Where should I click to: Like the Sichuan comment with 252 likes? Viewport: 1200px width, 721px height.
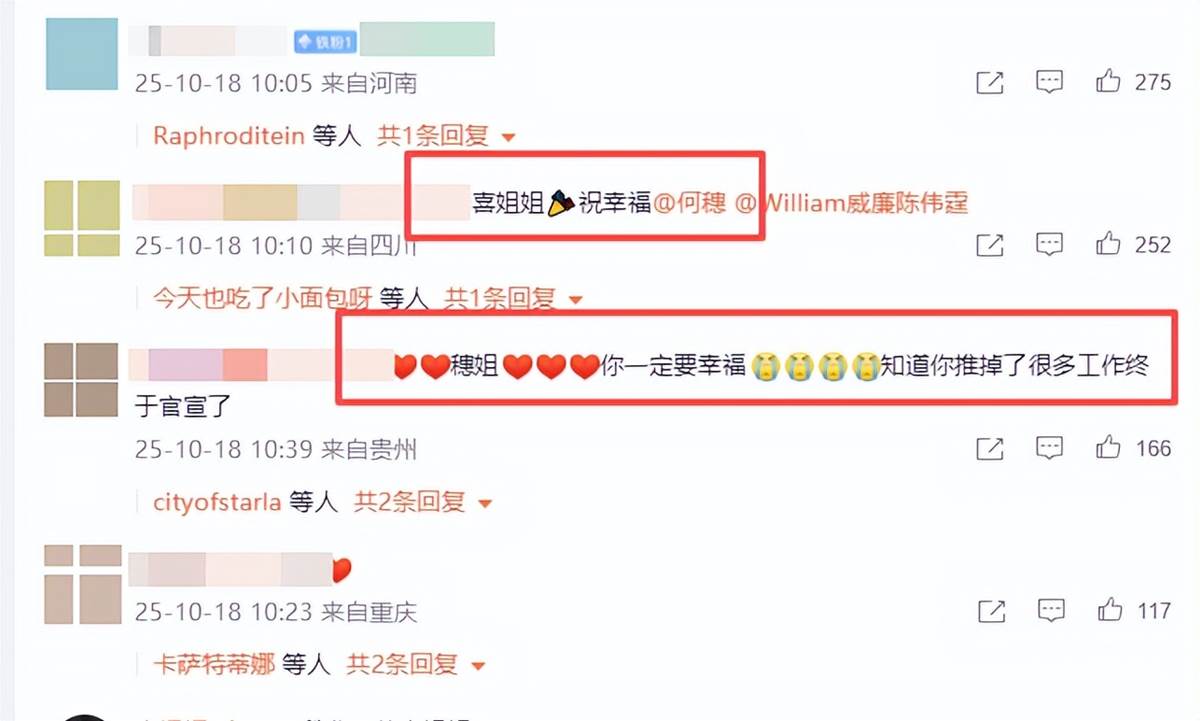pyautogui.click(x=1109, y=243)
